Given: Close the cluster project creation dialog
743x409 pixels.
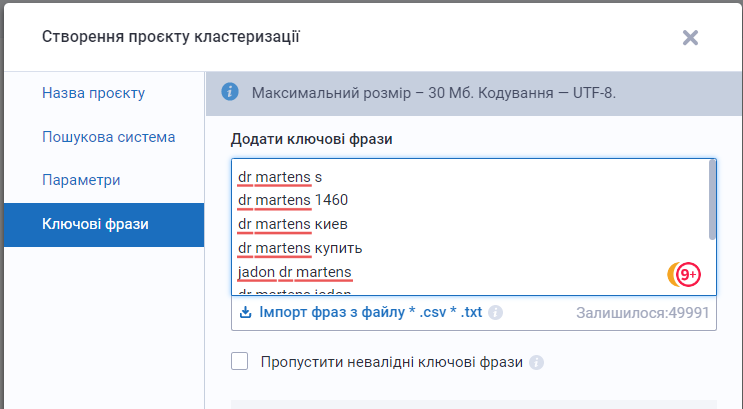Looking at the screenshot, I should (690, 37).
